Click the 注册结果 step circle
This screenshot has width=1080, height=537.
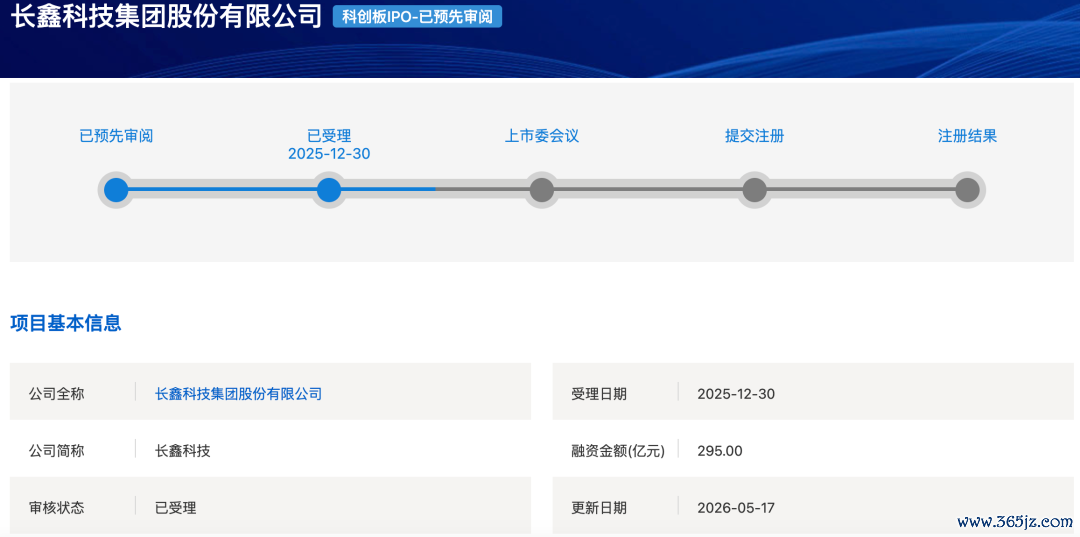967,189
